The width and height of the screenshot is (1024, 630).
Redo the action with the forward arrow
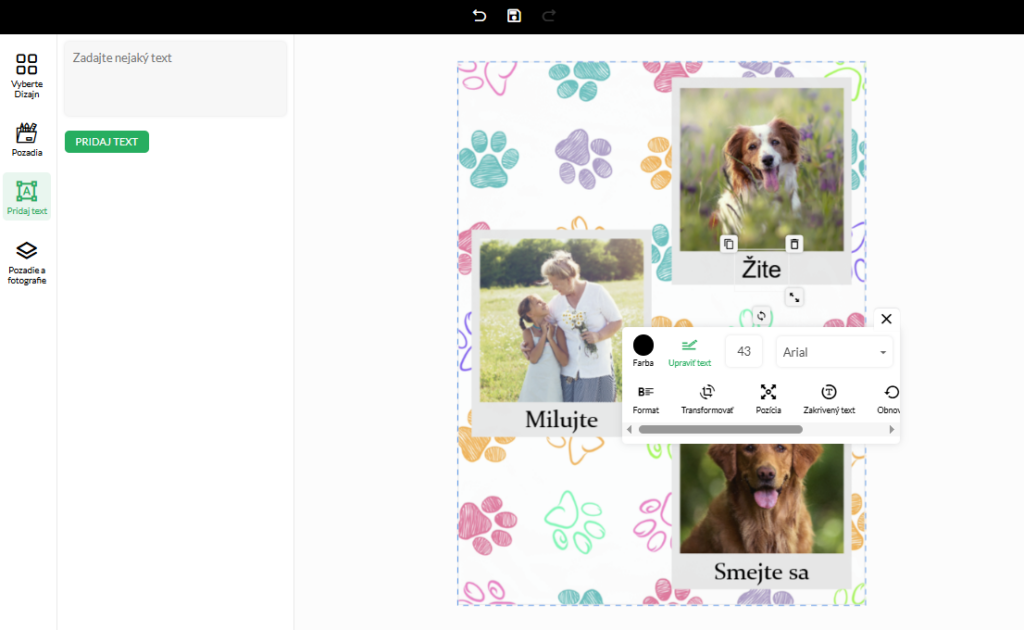[549, 16]
